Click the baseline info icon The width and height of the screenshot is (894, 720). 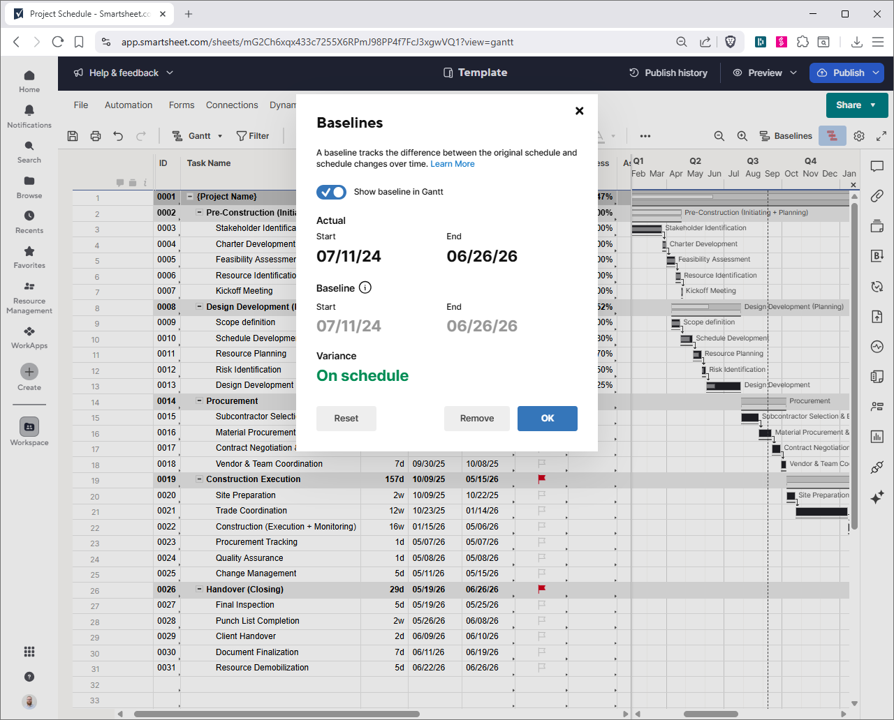coord(365,288)
